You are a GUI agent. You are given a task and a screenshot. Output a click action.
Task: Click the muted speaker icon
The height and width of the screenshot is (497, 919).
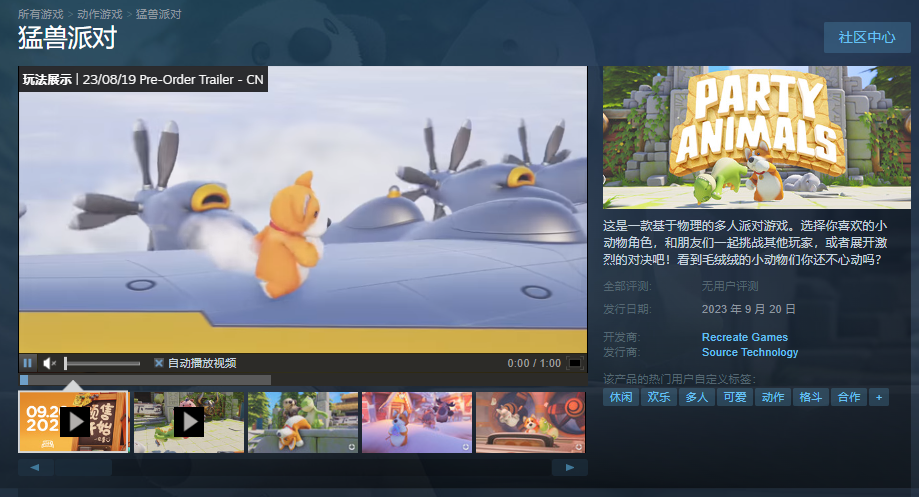point(50,363)
